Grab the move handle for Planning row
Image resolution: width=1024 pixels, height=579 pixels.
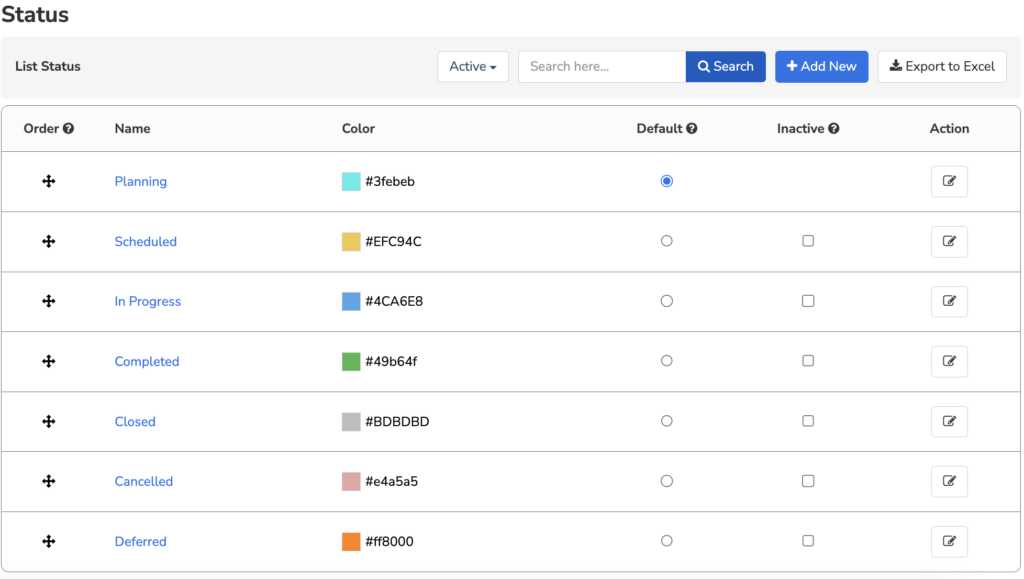(48, 181)
